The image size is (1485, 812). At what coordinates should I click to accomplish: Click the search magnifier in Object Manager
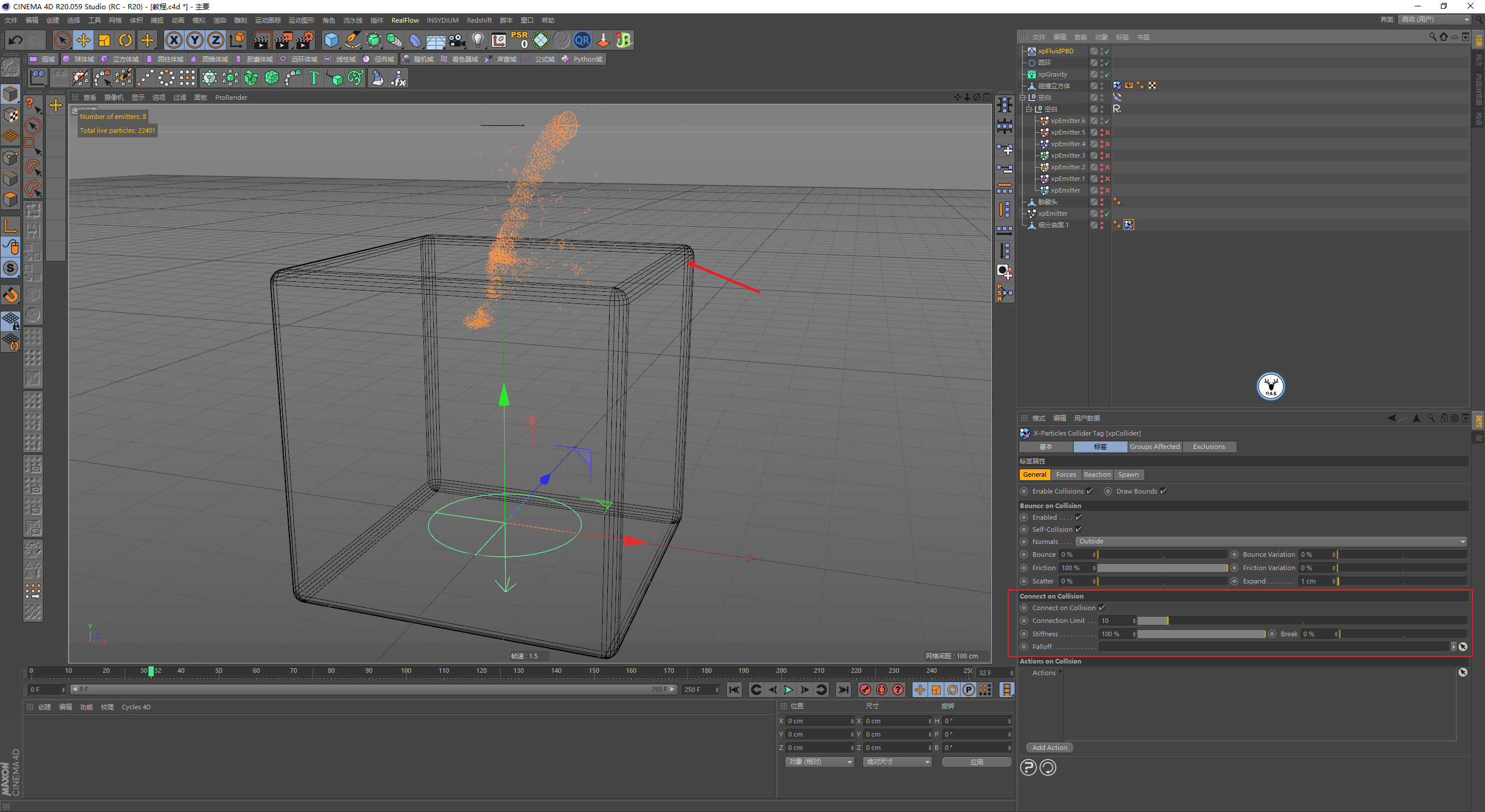click(1432, 37)
